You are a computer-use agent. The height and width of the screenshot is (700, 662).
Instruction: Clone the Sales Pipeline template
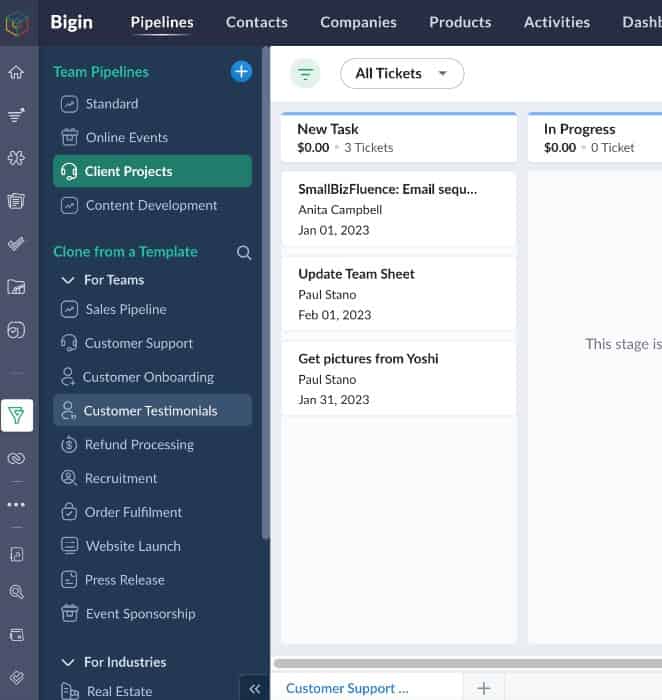pos(153,309)
